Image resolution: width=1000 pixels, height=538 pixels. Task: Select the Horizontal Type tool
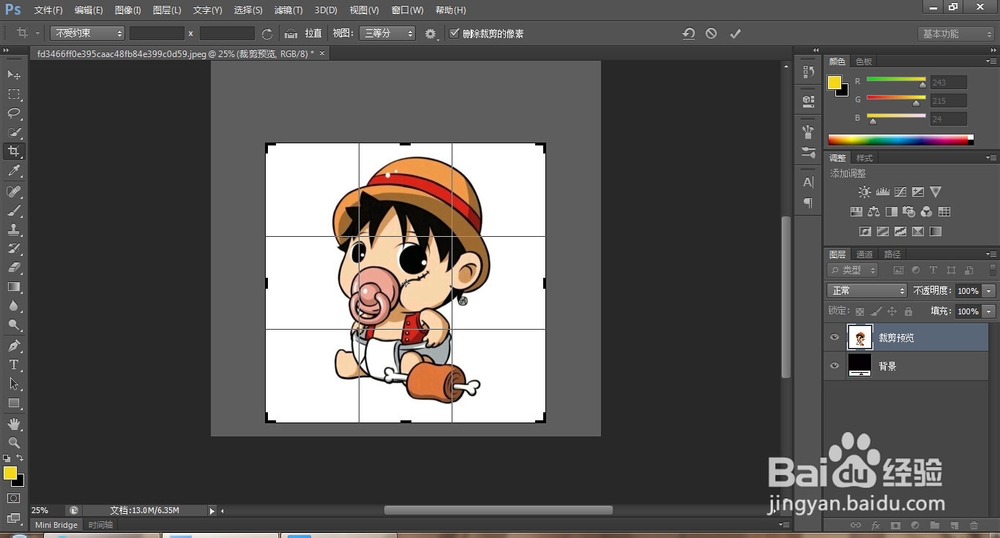(x=13, y=365)
